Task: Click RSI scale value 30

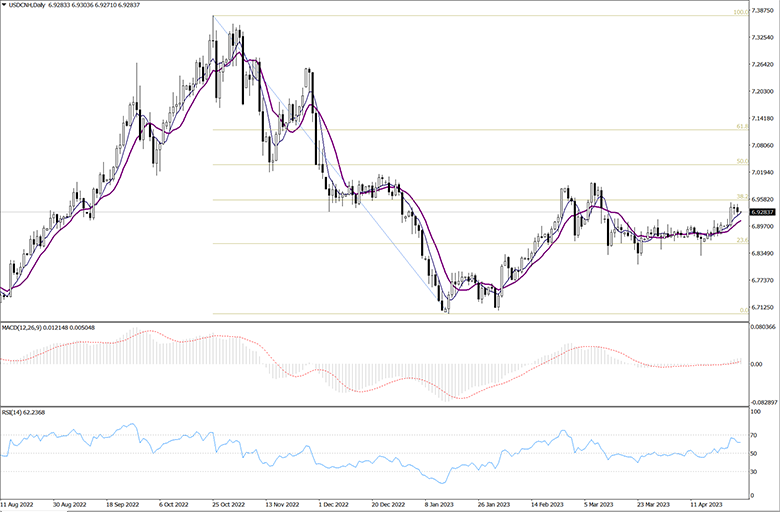Action: coord(754,472)
